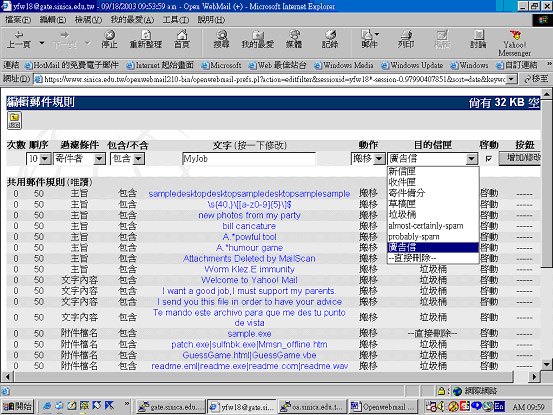The image size is (553, 415).
Task: Open the Back button history dropdown arrow
Action: point(42,43)
